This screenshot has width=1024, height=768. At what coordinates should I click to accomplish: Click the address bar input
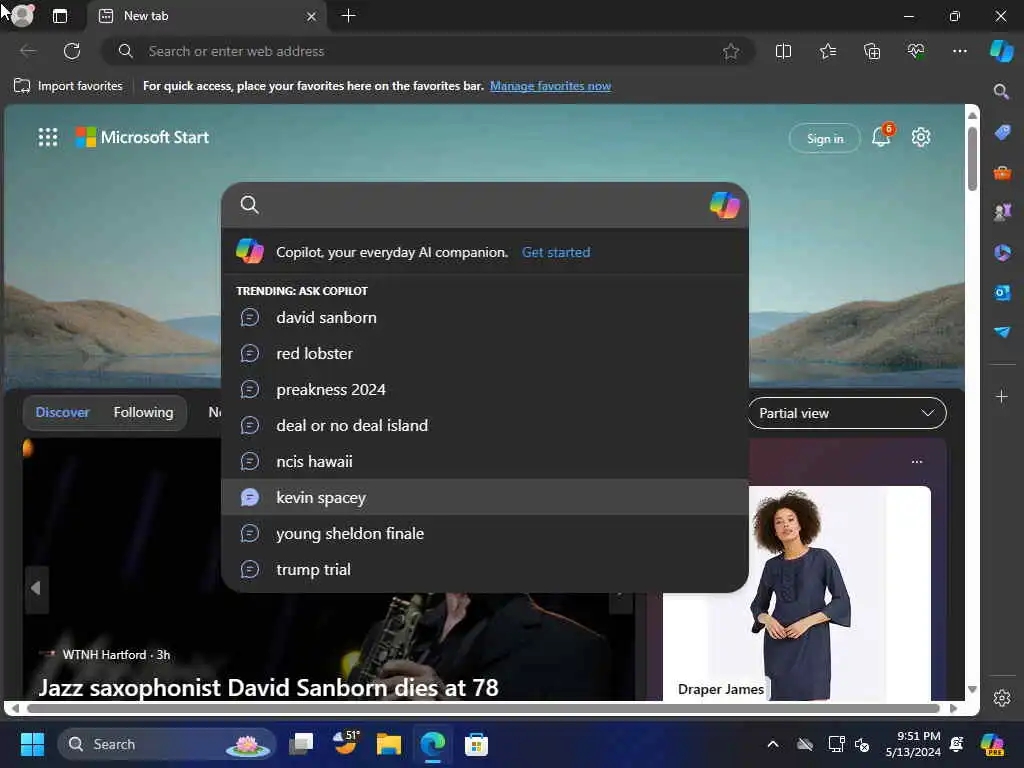pos(428,51)
